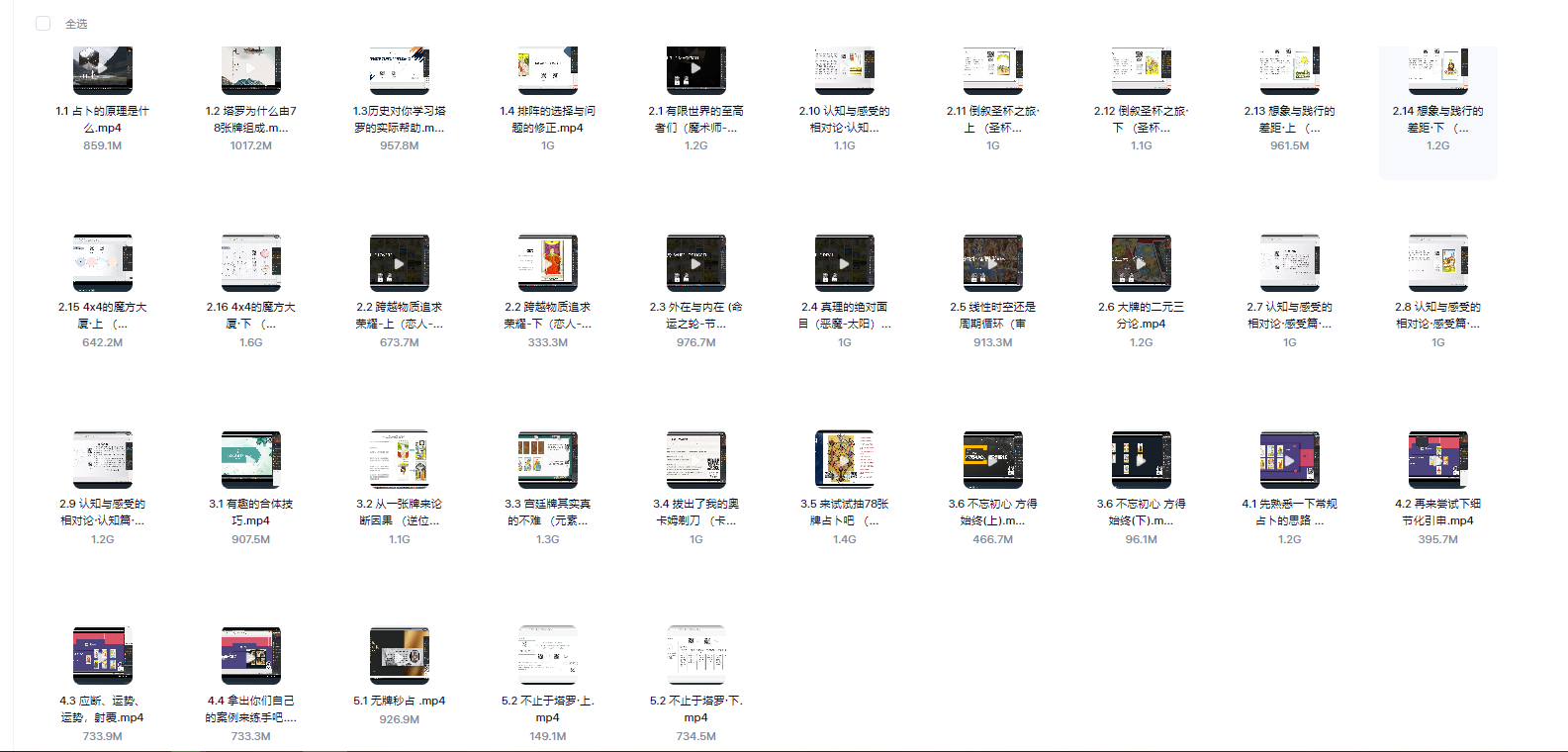Image resolution: width=1568 pixels, height=752 pixels.
Task: Open thumbnail of 2.2 跨越物质追求荣耀·下 (333.3M)
Action: (548, 263)
